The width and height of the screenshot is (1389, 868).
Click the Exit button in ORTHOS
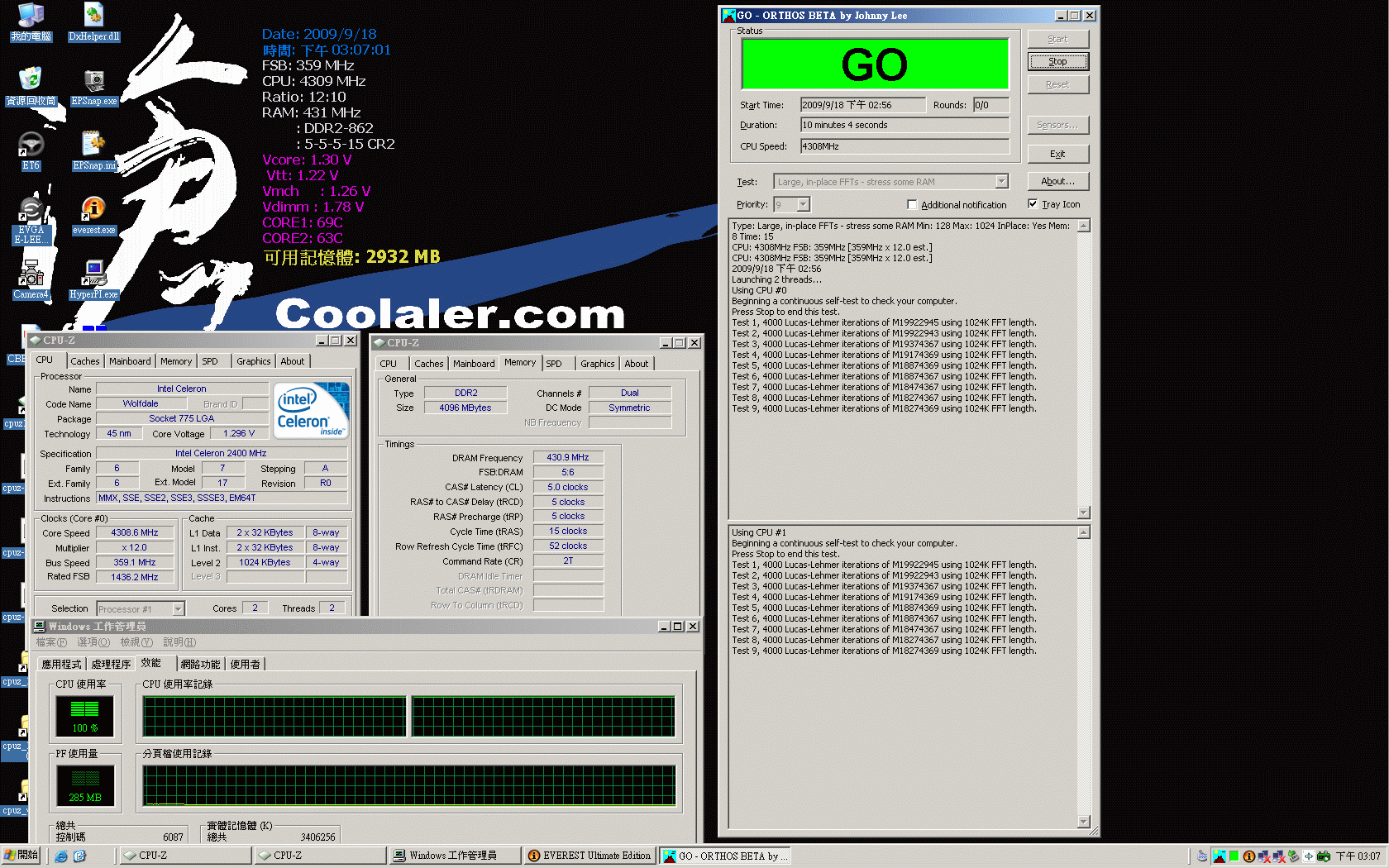[x=1057, y=154]
